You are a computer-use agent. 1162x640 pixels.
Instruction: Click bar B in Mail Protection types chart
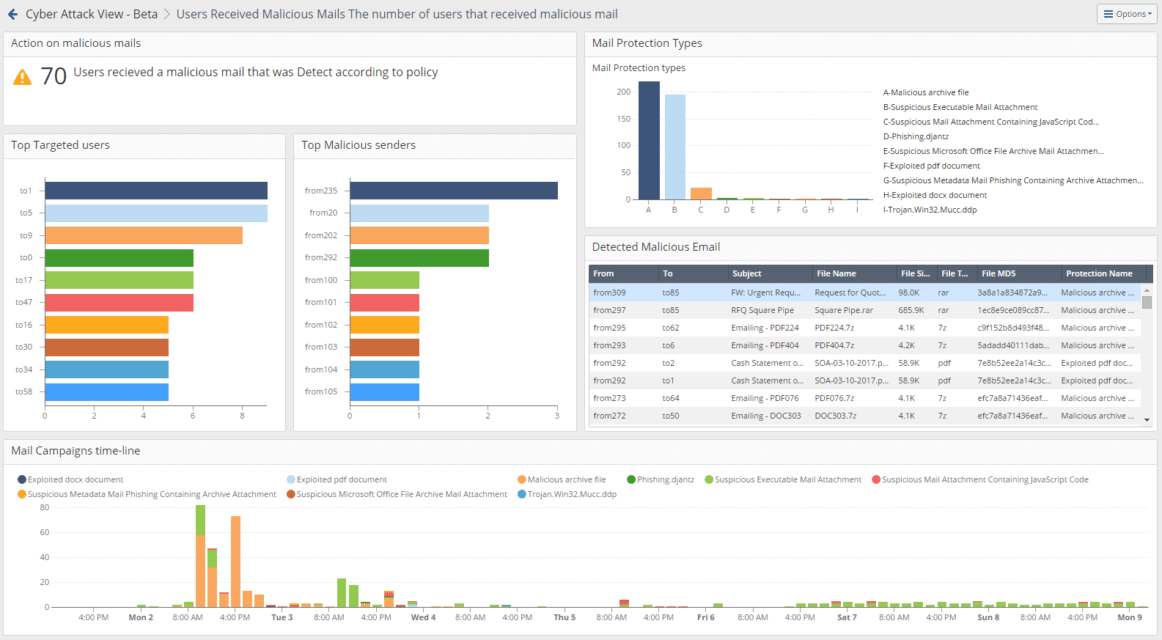[675, 147]
